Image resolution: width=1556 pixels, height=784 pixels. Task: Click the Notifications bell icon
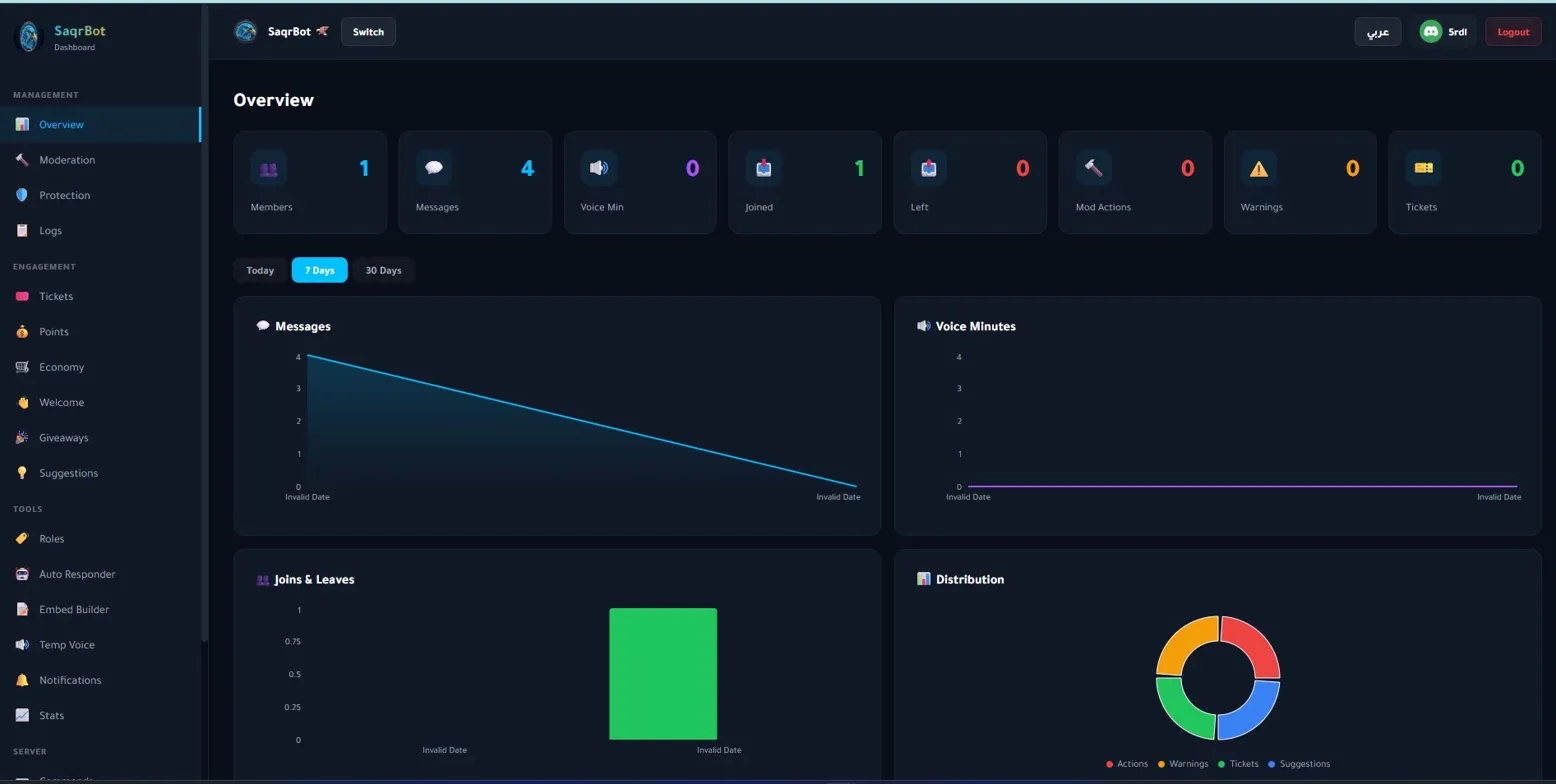tap(22, 680)
